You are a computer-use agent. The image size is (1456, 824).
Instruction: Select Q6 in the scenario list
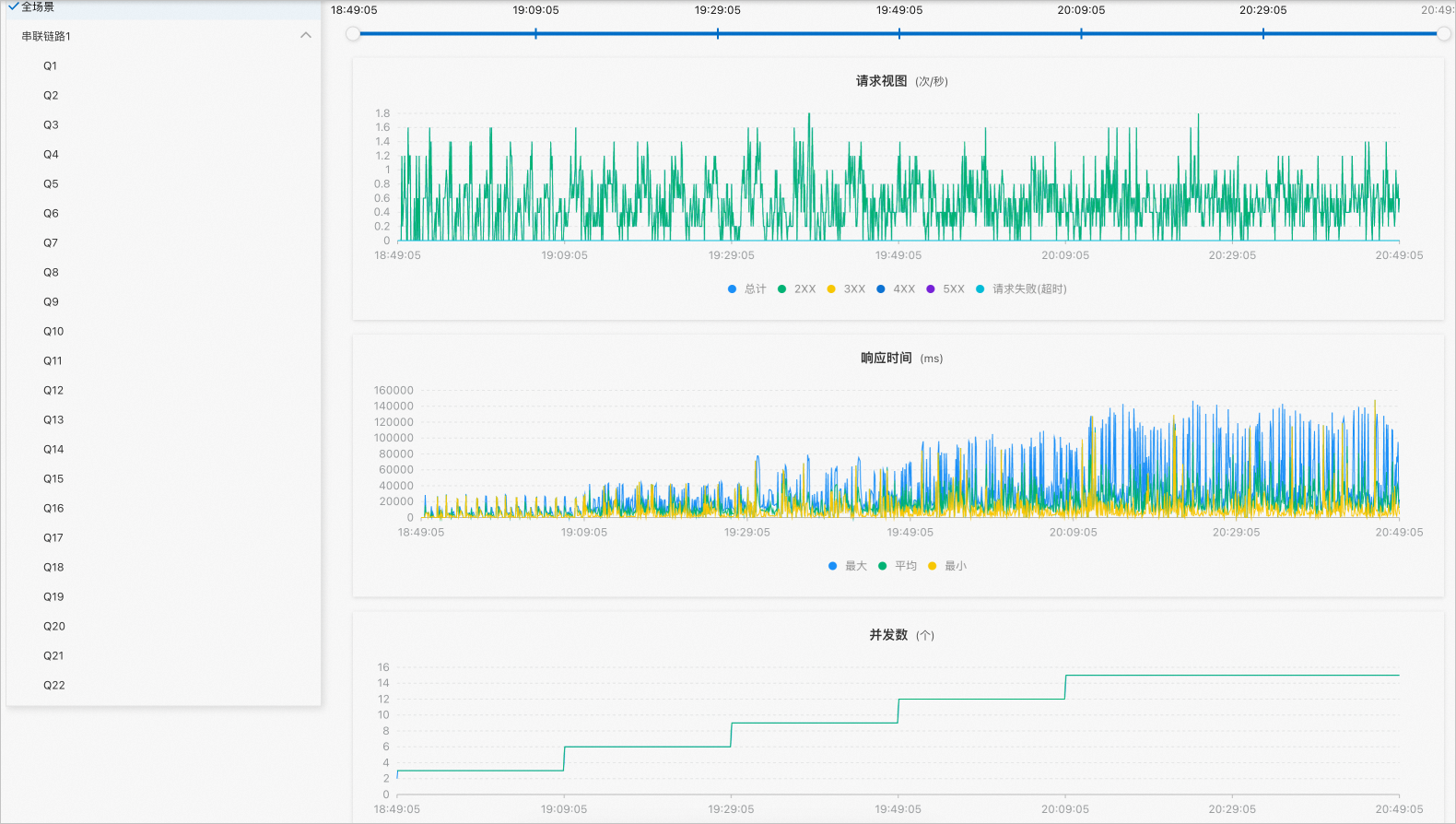point(163,213)
